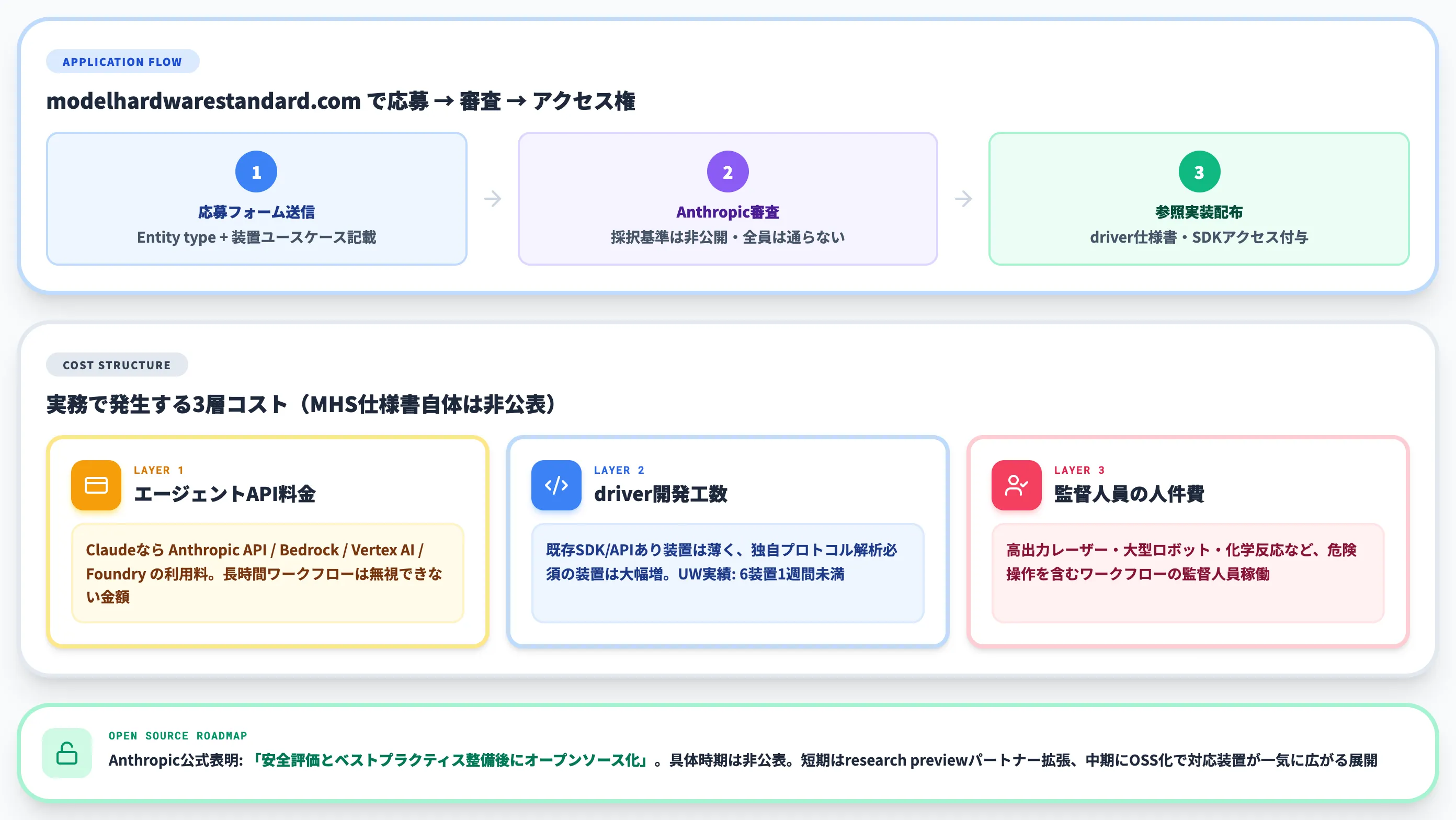
Task: Click the エージェントAPI料金 title
Action: pyautogui.click(x=224, y=494)
